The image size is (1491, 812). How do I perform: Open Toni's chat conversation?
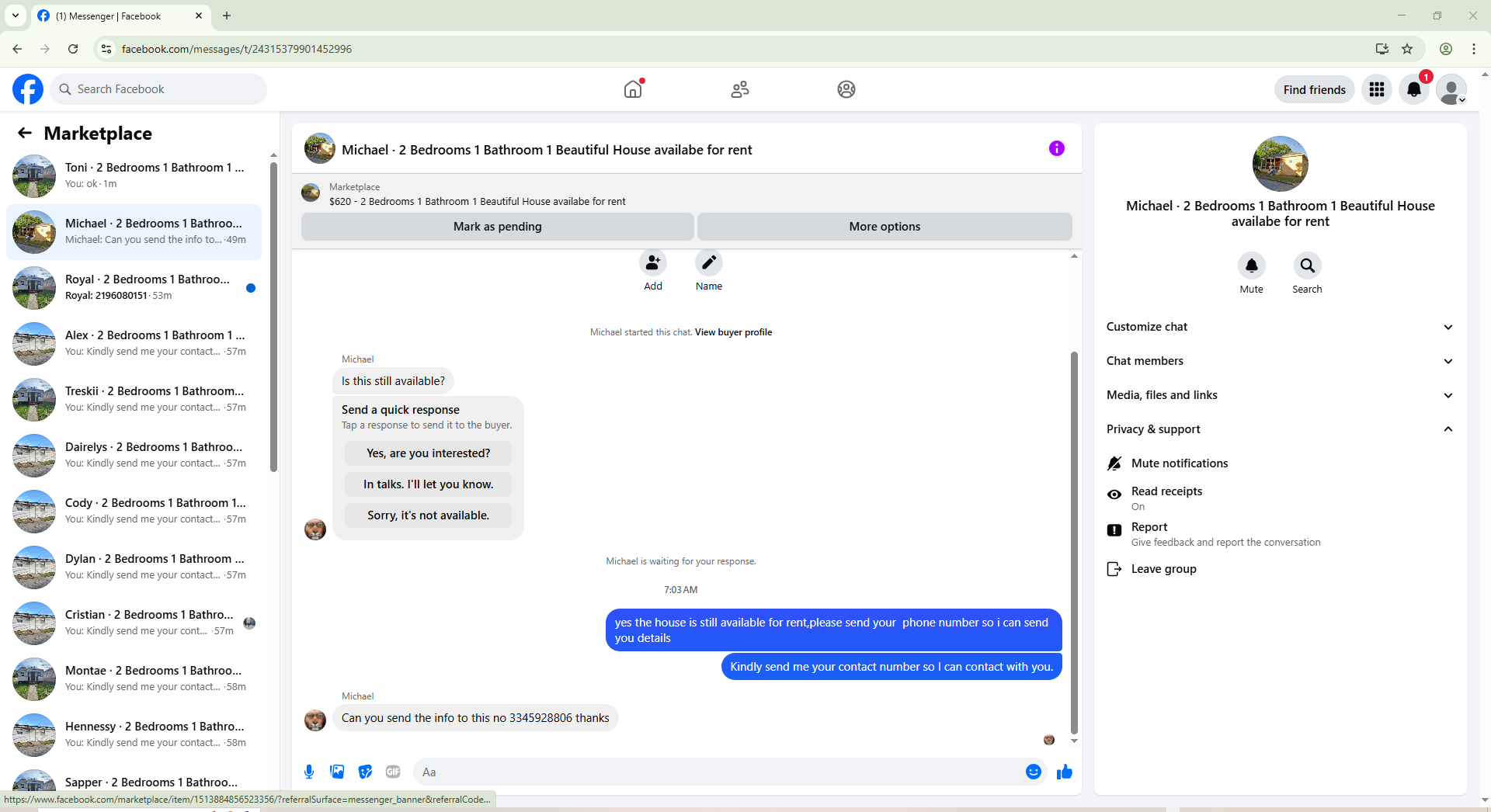(134, 176)
